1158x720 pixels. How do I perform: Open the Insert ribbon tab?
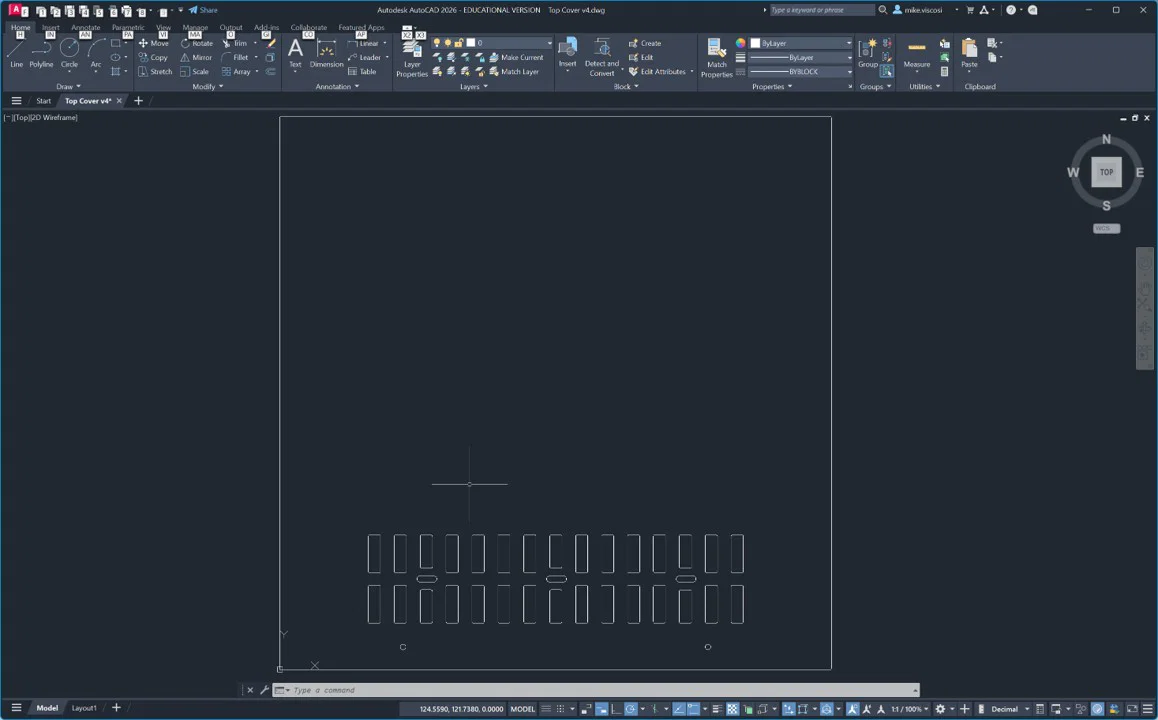50,27
